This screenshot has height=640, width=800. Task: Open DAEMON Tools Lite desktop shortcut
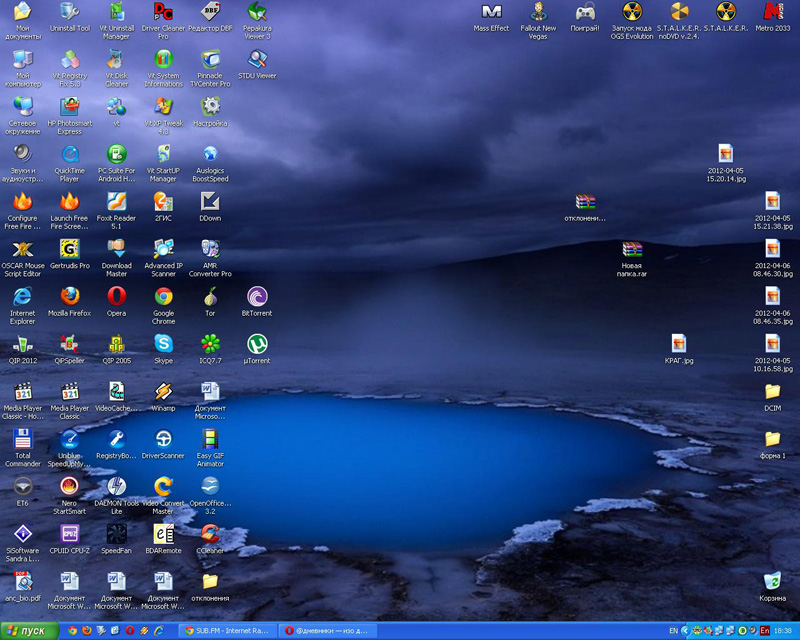(117, 495)
